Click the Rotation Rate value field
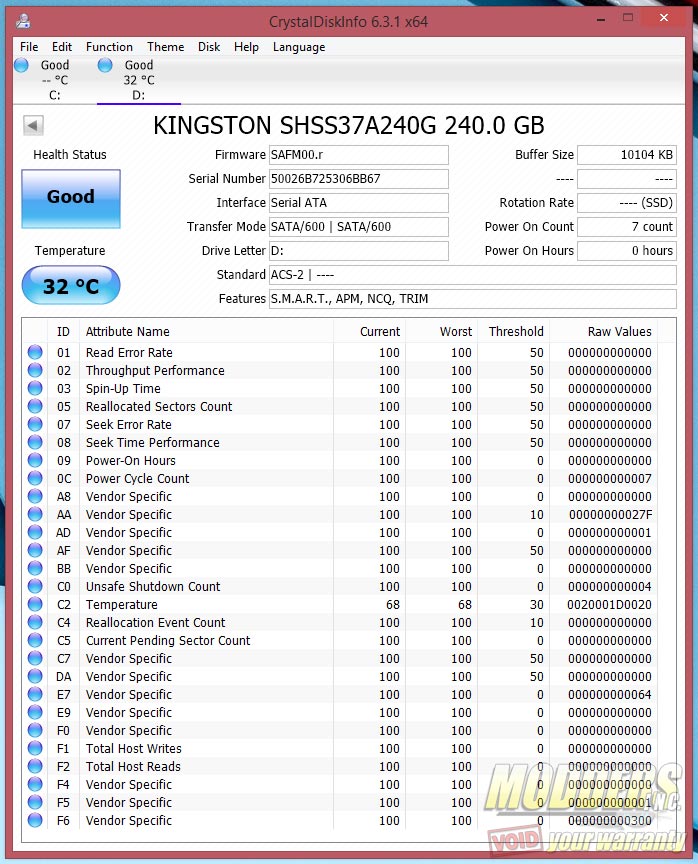This screenshot has height=864, width=698. 627,203
